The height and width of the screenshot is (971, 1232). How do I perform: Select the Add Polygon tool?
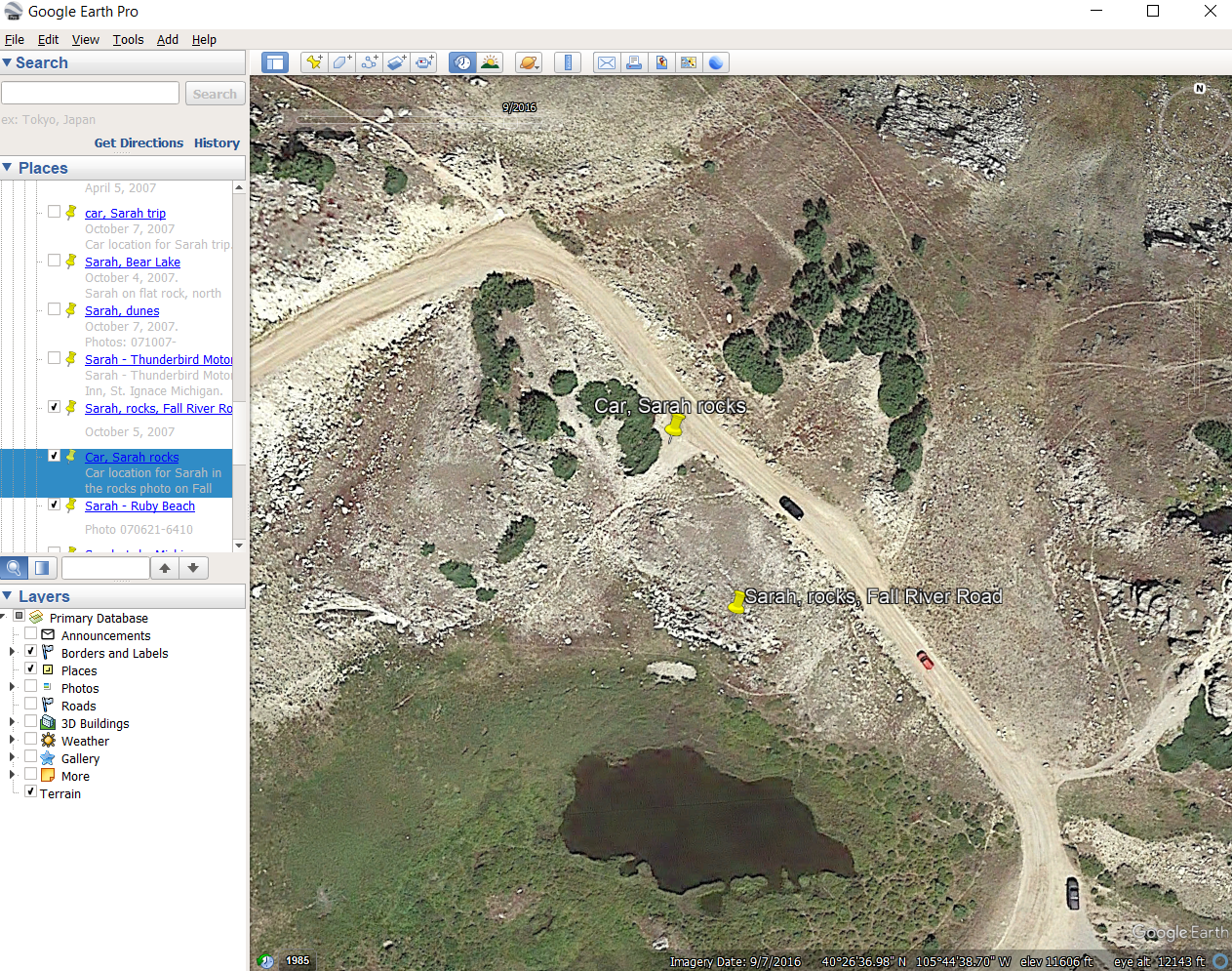tap(341, 62)
